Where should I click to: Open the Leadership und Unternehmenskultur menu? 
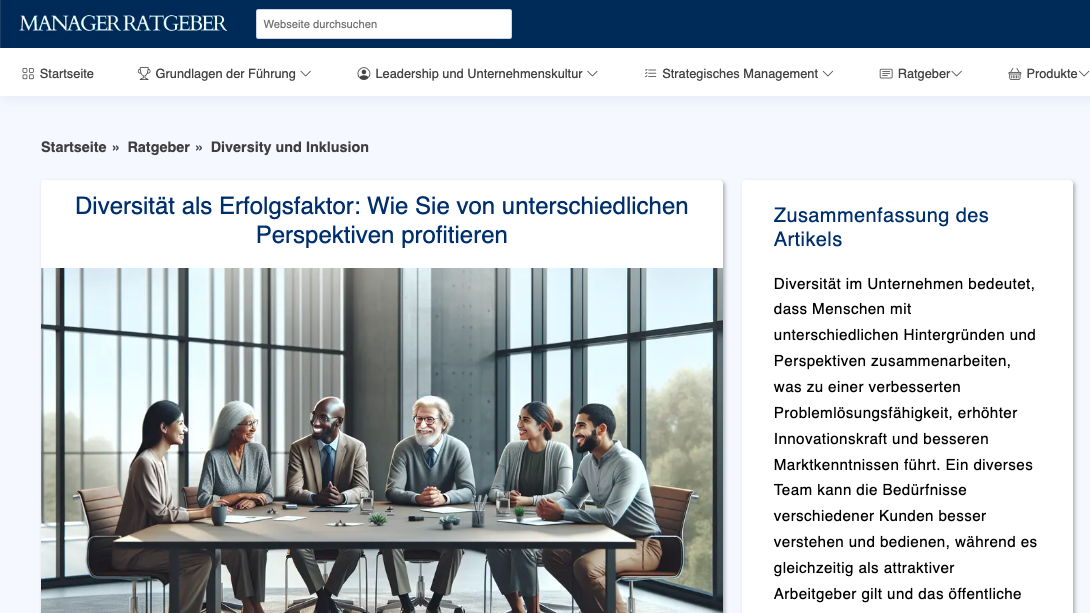click(x=479, y=74)
